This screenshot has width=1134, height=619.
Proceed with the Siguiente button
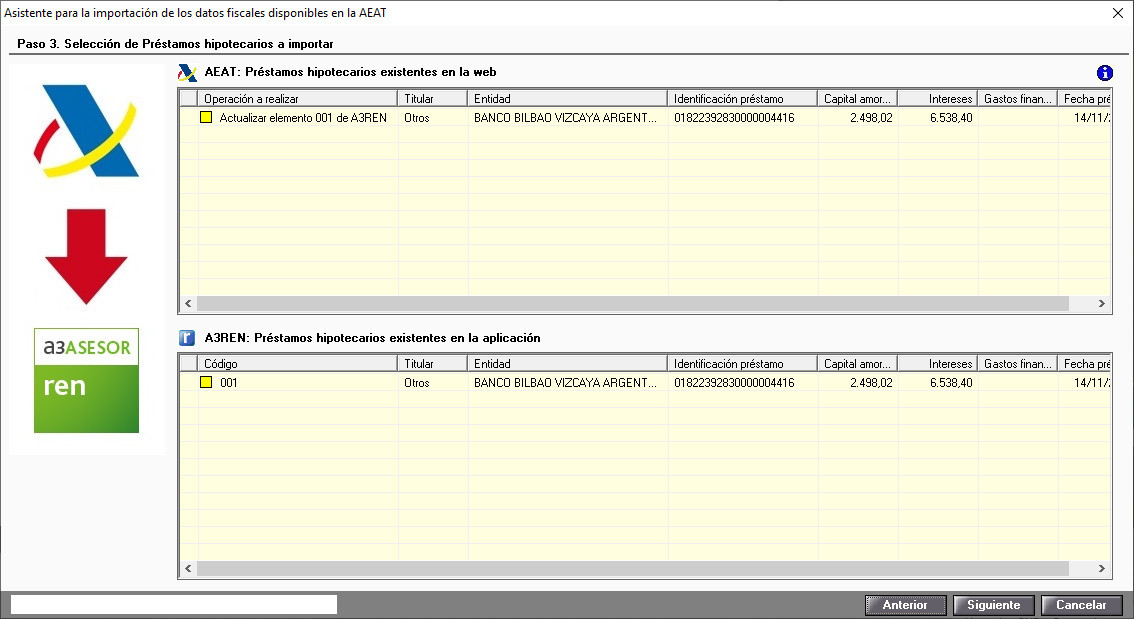click(x=993, y=605)
